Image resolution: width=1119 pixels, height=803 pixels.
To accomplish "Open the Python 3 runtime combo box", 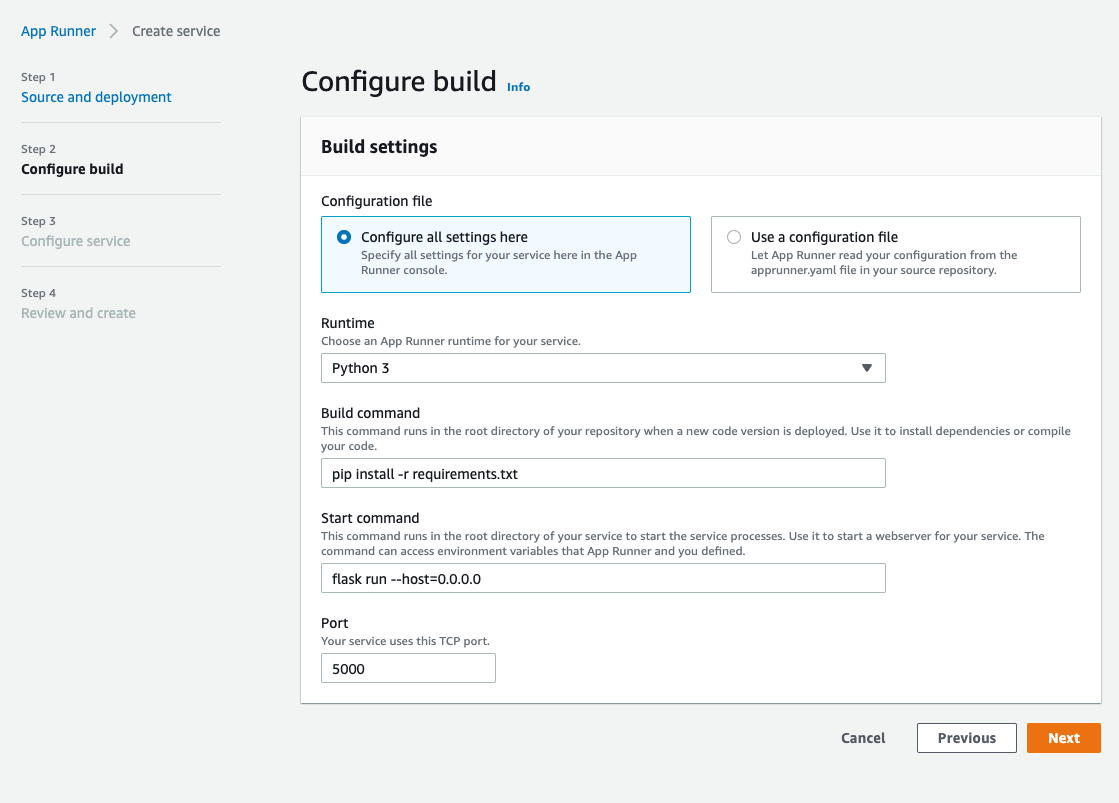I will (590, 368).
